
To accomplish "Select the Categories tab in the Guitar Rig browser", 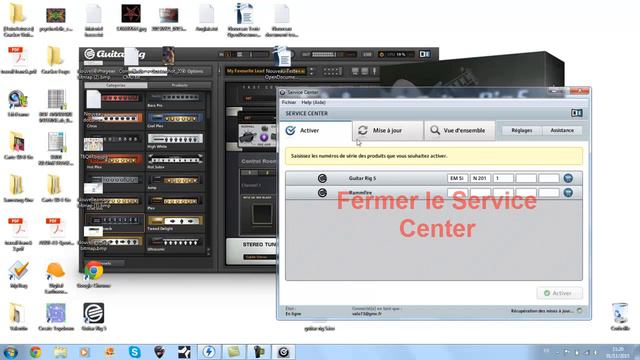I will point(116,85).
